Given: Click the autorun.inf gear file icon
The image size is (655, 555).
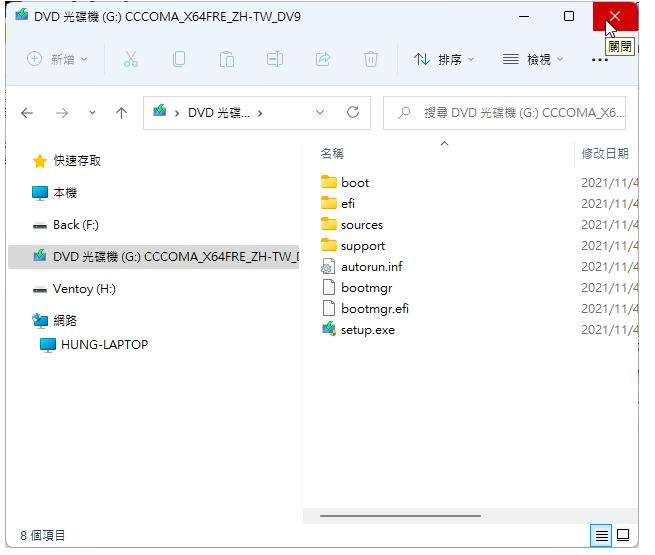Looking at the screenshot, I should click(x=328, y=266).
